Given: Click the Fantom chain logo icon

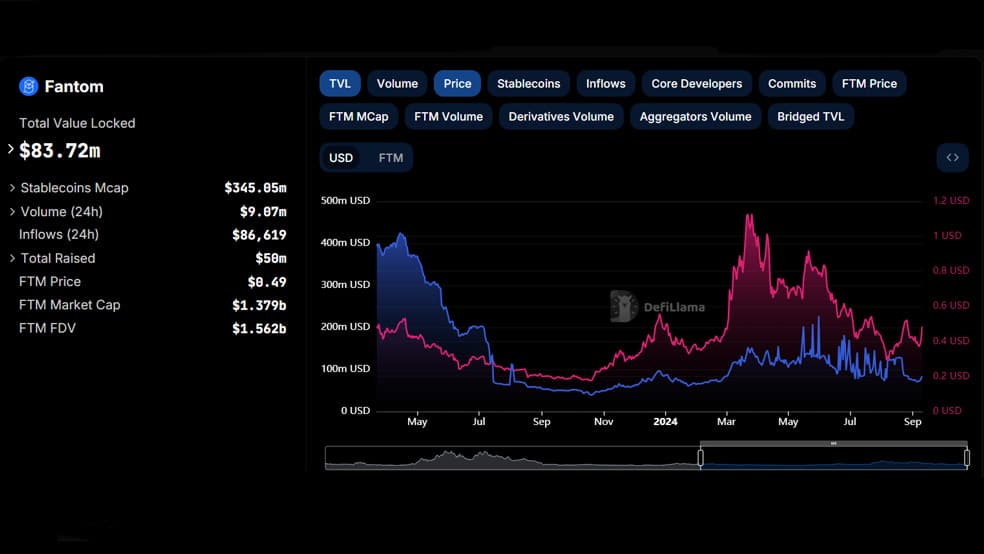Looking at the screenshot, I should coord(28,86).
